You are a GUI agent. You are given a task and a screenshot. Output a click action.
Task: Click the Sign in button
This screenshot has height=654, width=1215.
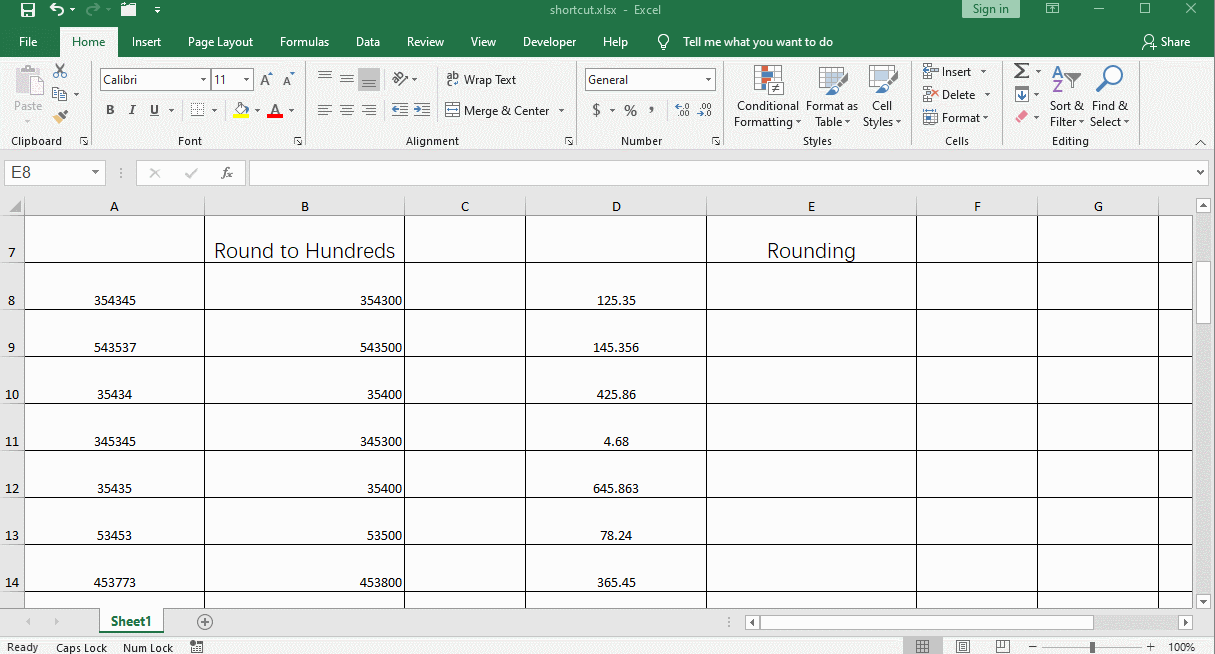[990, 9]
